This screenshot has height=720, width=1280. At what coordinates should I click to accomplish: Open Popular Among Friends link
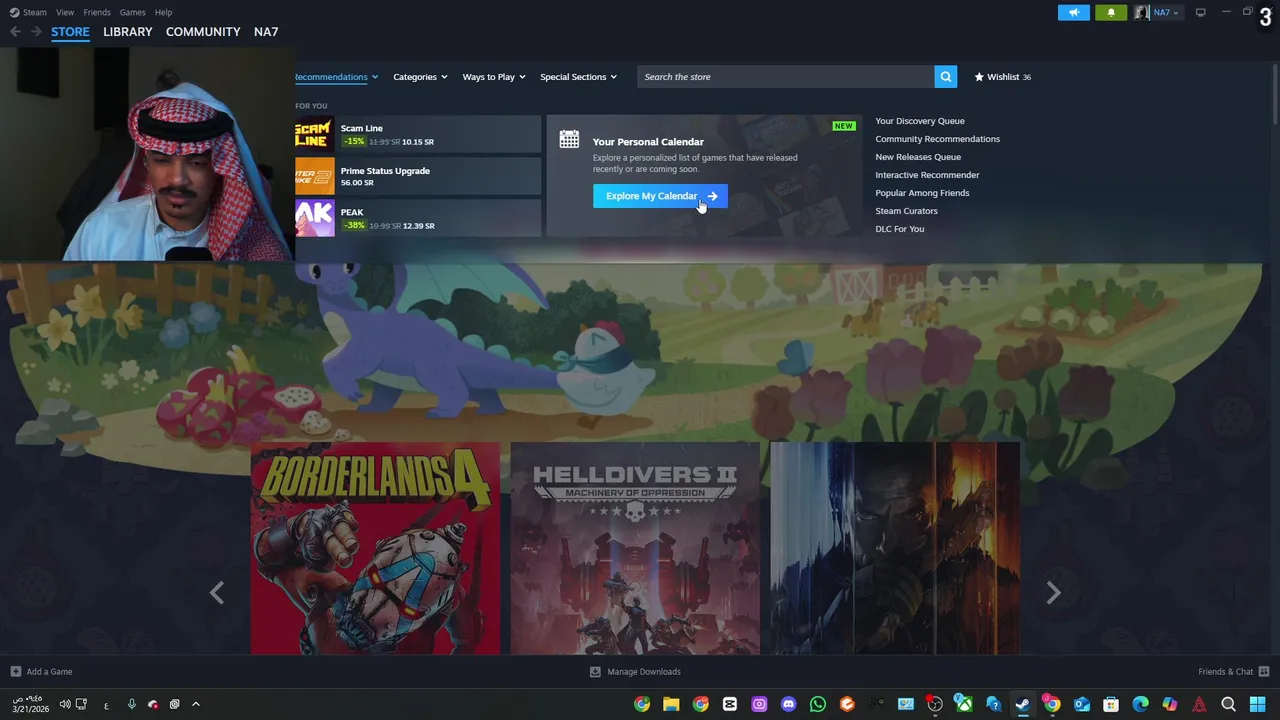click(922, 193)
